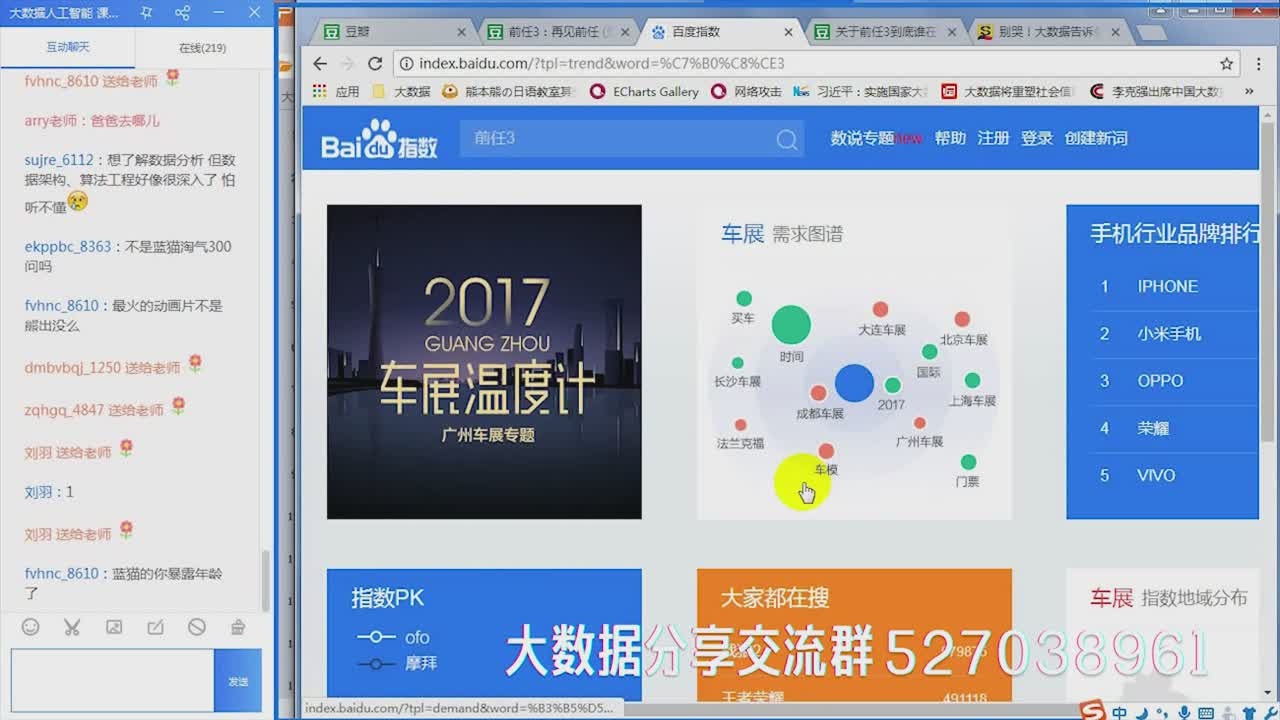Open the emoji picker in chat toolbar
The width and height of the screenshot is (1280, 720).
pos(31,627)
